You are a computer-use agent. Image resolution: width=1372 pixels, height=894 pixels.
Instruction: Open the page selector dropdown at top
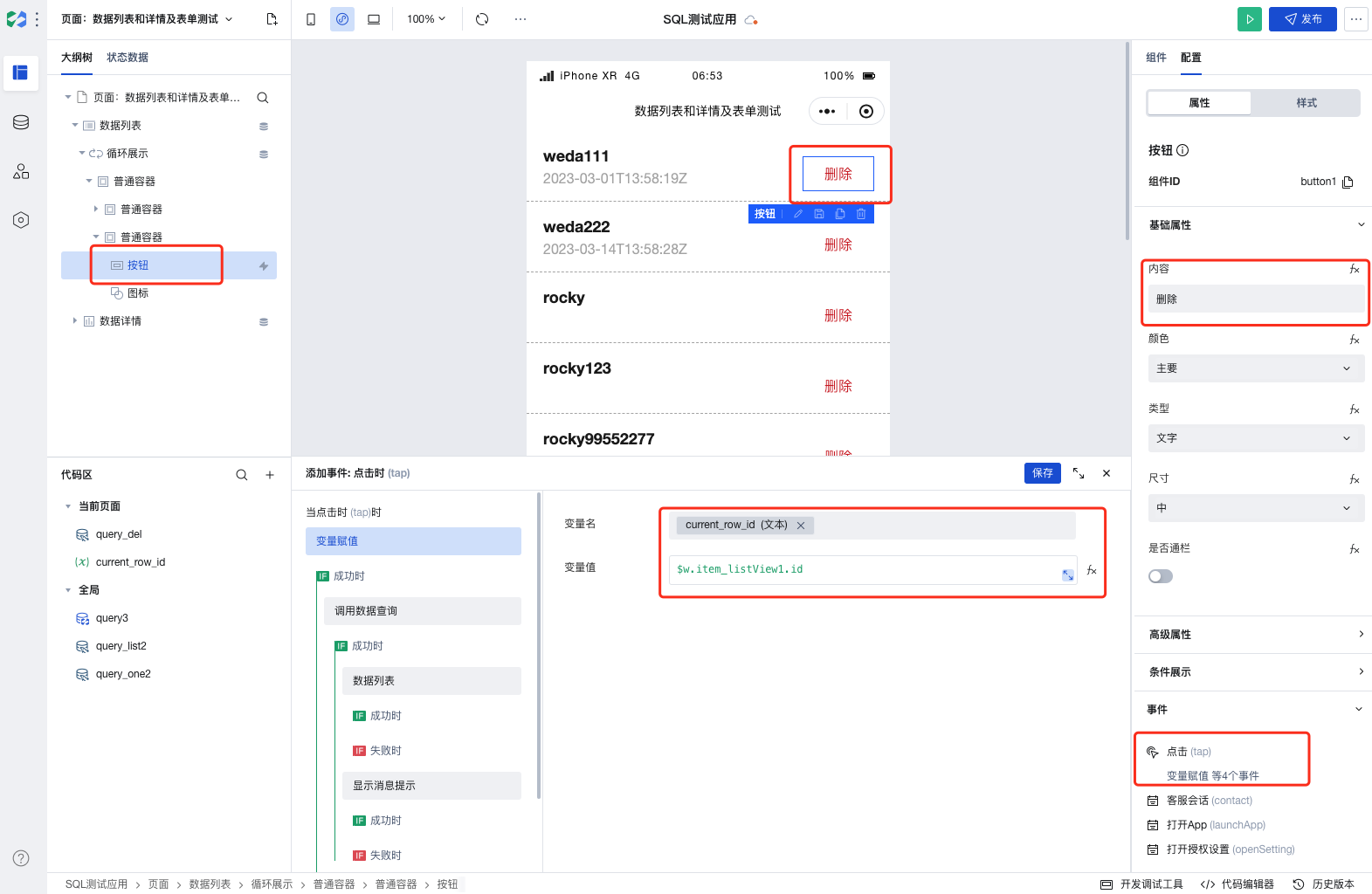(148, 19)
